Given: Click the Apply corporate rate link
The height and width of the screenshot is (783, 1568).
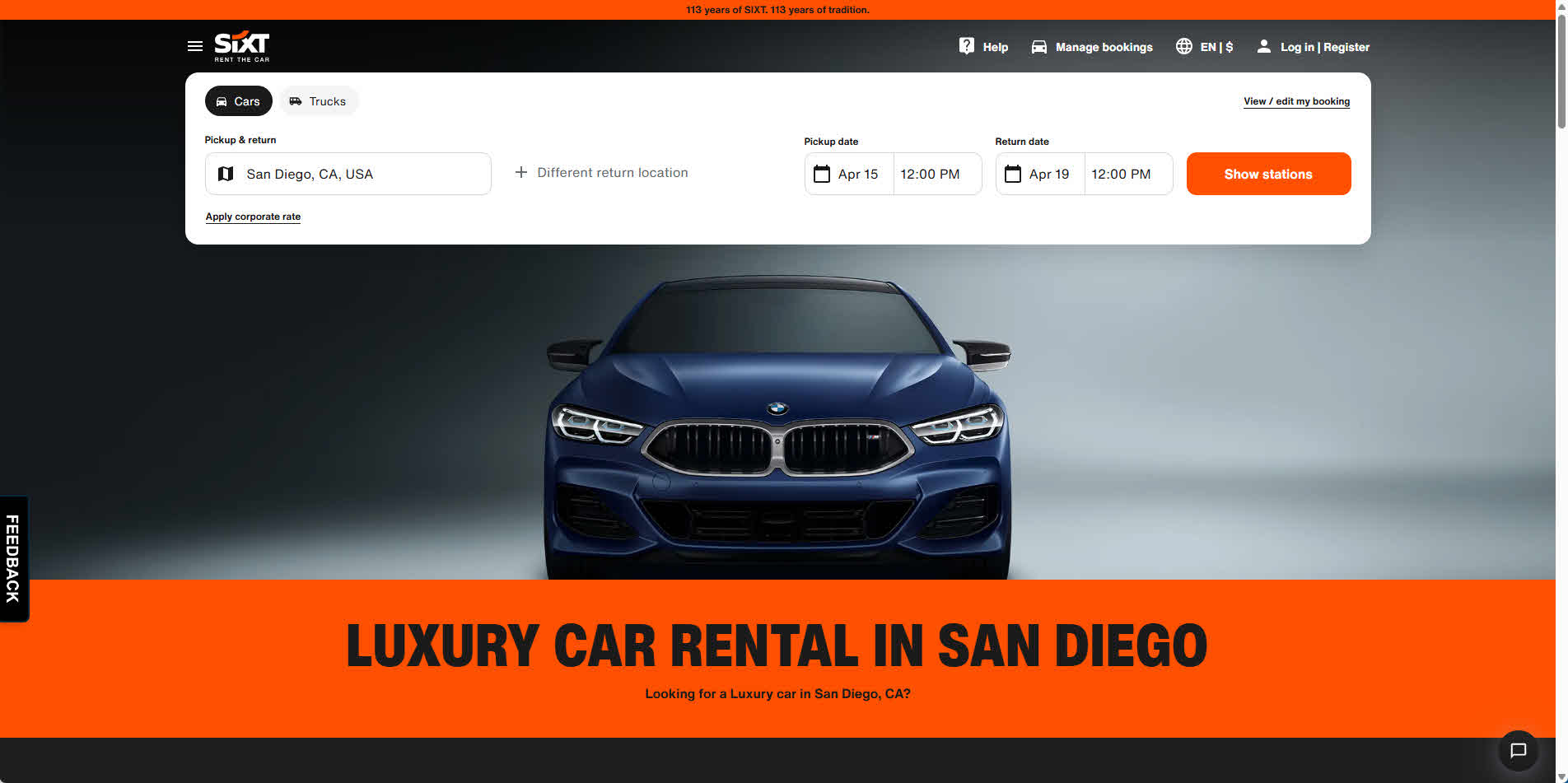Looking at the screenshot, I should [x=253, y=217].
